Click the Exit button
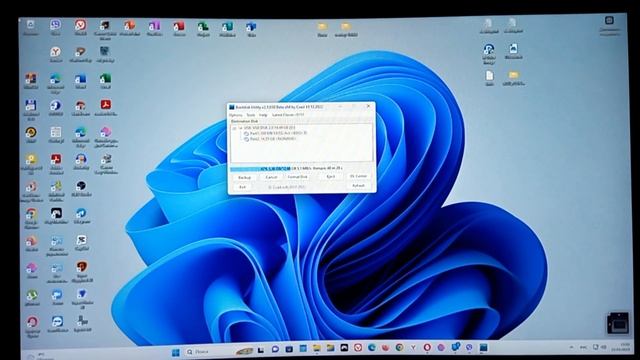640x360 pixels. click(242, 187)
